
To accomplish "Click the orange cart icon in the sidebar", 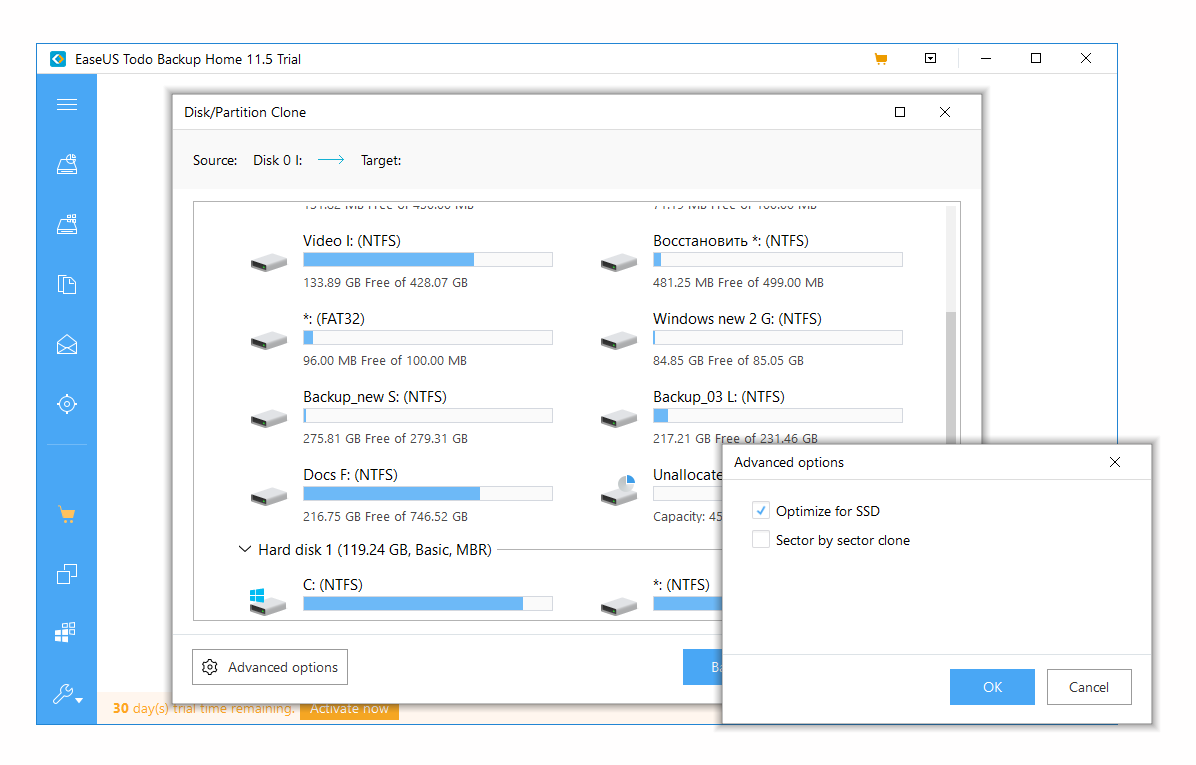I will [x=67, y=515].
